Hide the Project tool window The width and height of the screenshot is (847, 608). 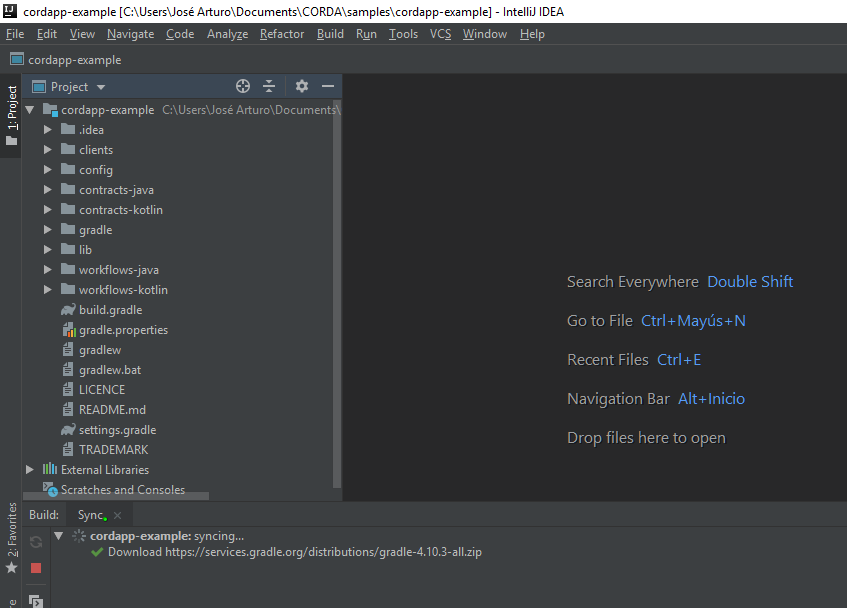click(327, 87)
